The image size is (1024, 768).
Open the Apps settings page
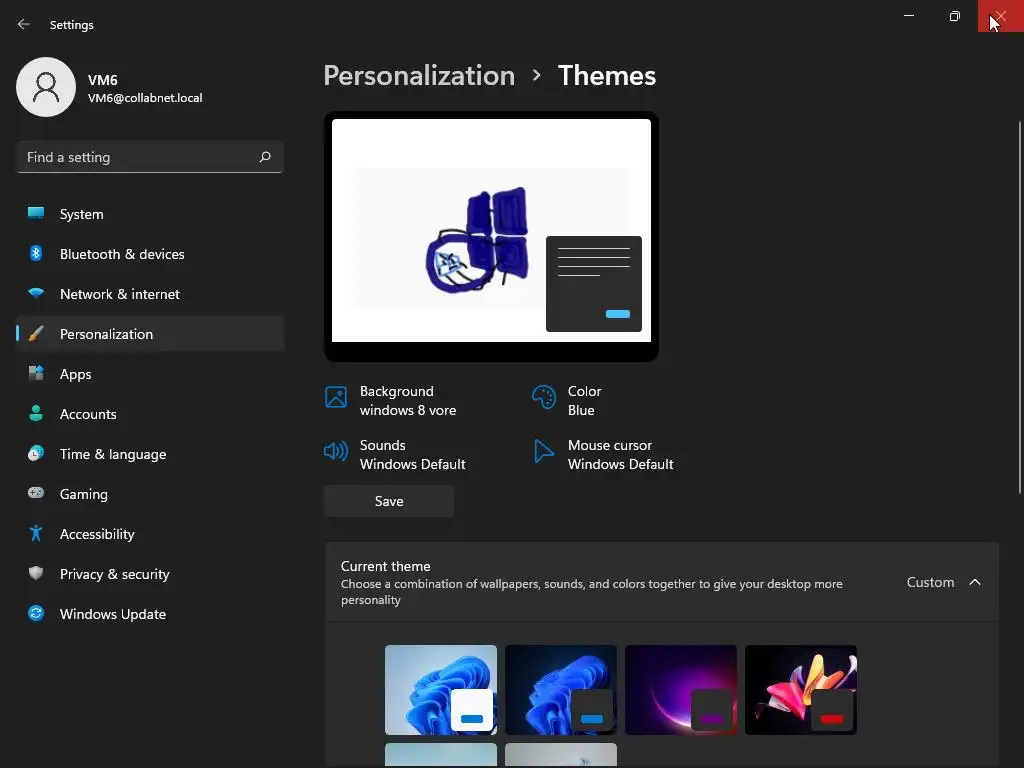pos(150,374)
